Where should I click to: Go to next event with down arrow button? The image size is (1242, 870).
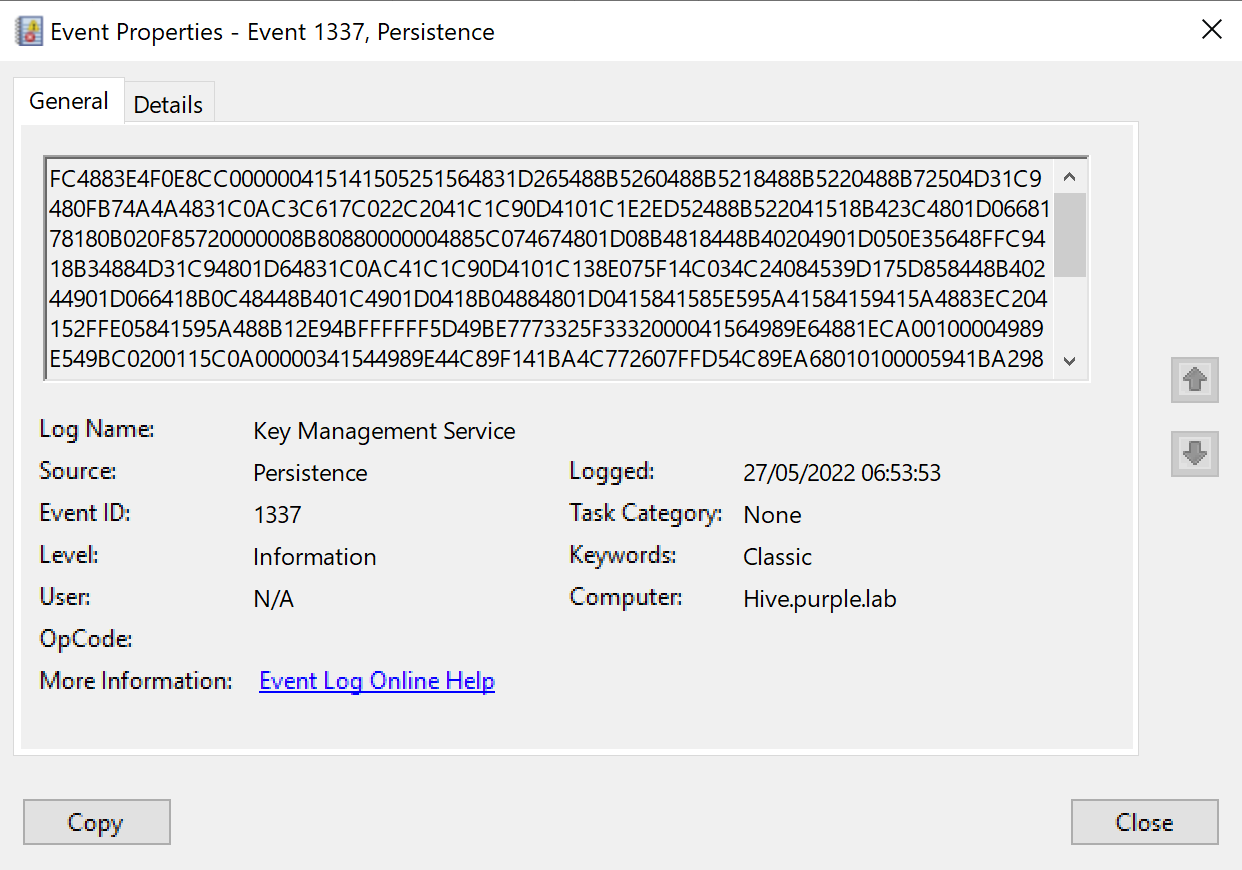point(1194,454)
